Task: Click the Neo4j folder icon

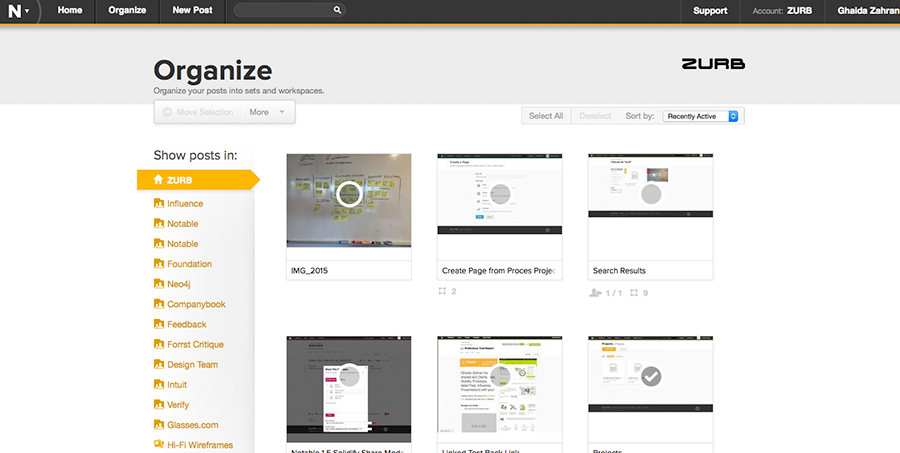Action: [x=159, y=284]
